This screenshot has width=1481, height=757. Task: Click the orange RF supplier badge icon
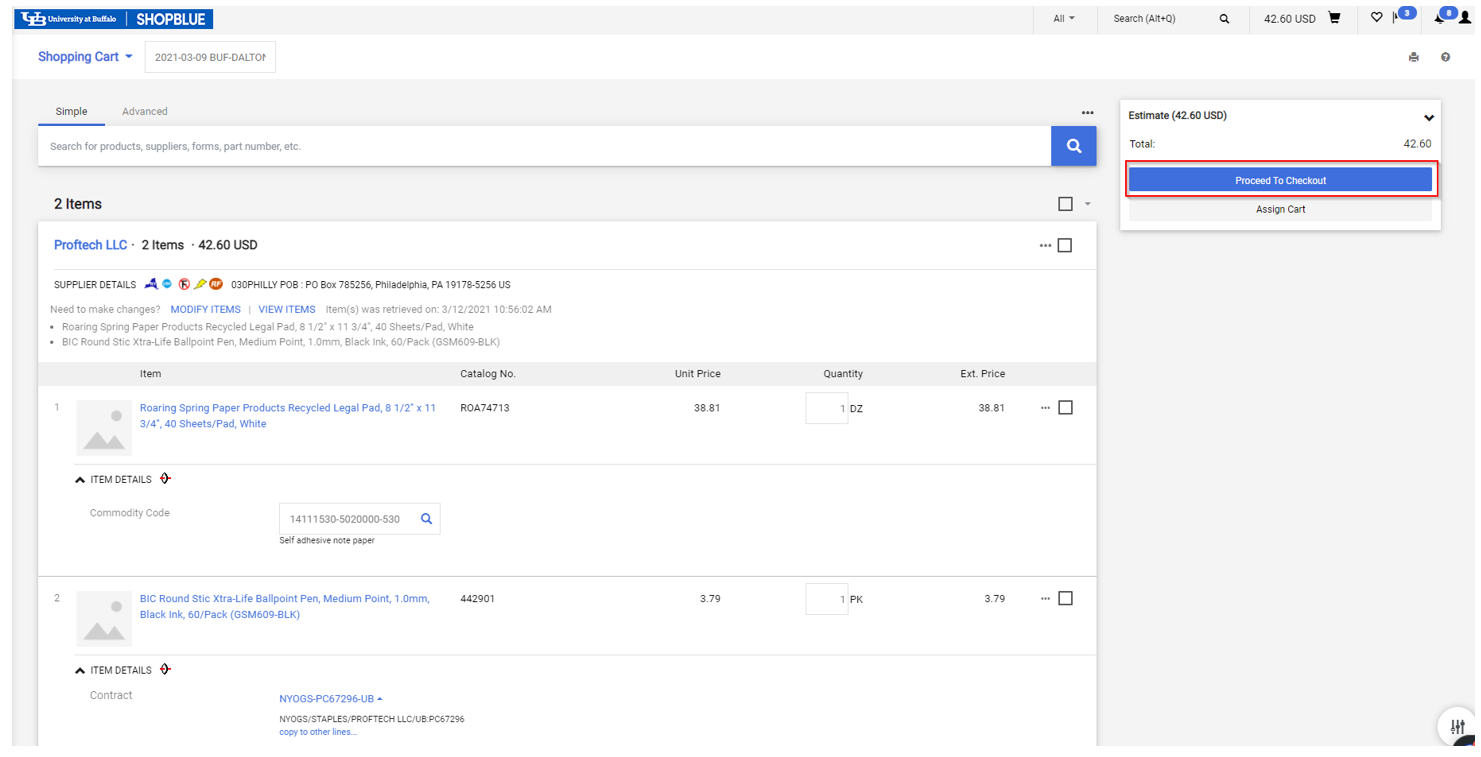point(216,285)
